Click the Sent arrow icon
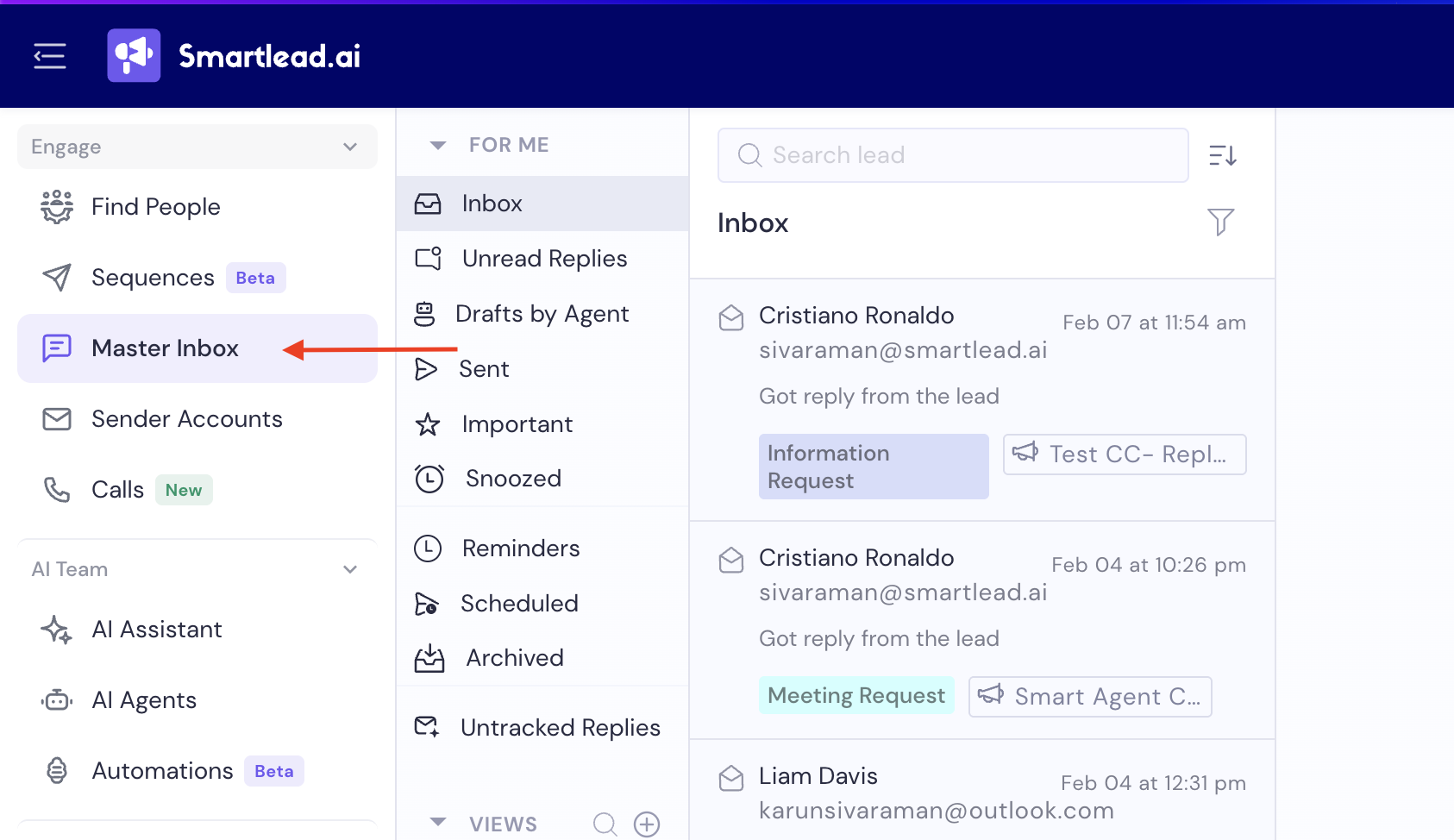The image size is (1454, 840). click(426, 369)
